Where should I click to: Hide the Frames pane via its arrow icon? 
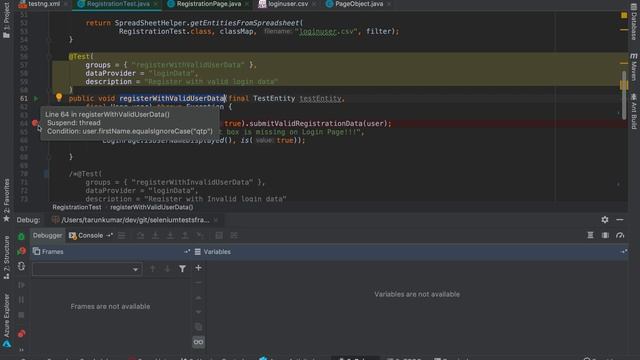187,252
